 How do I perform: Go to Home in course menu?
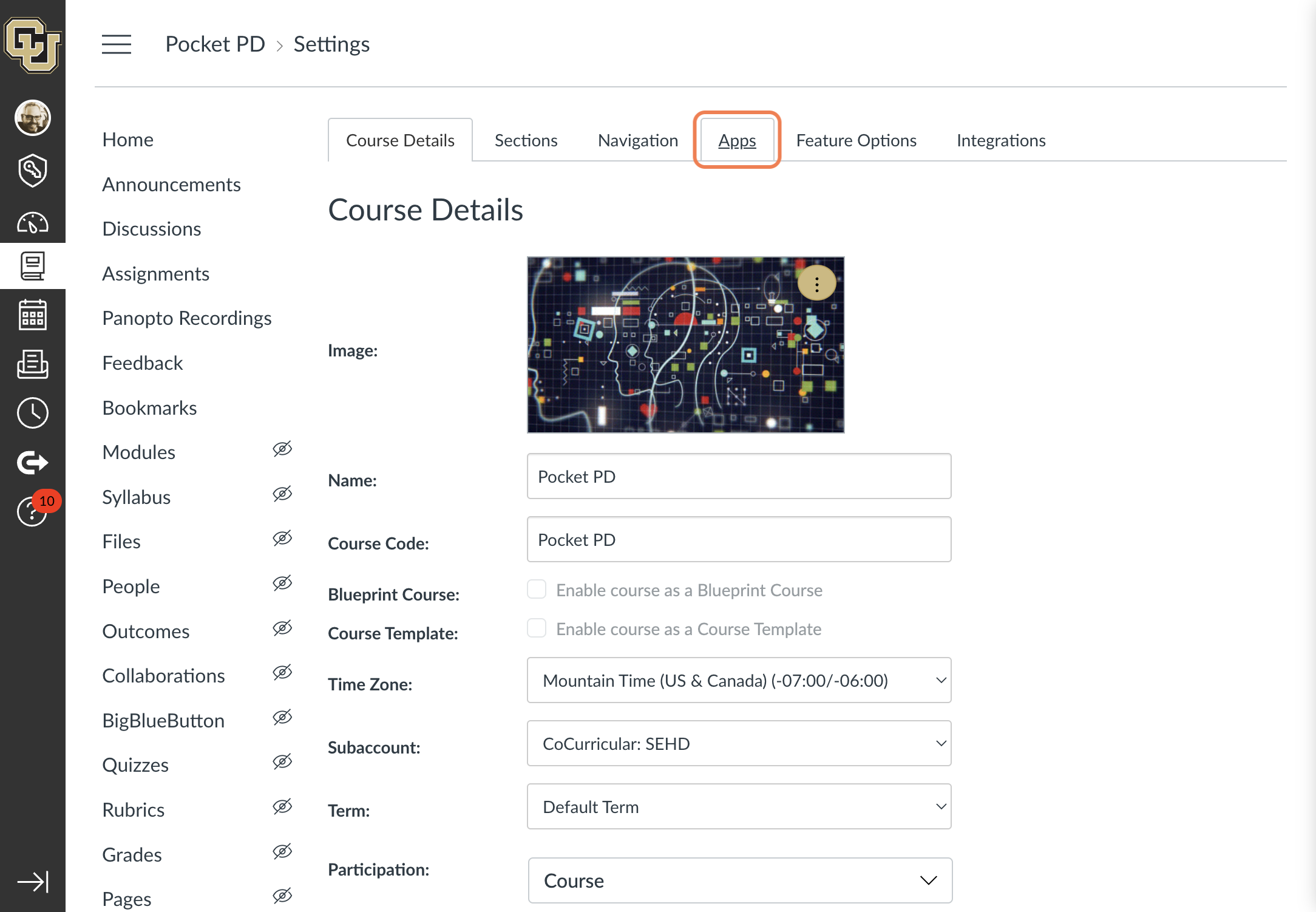pos(127,140)
